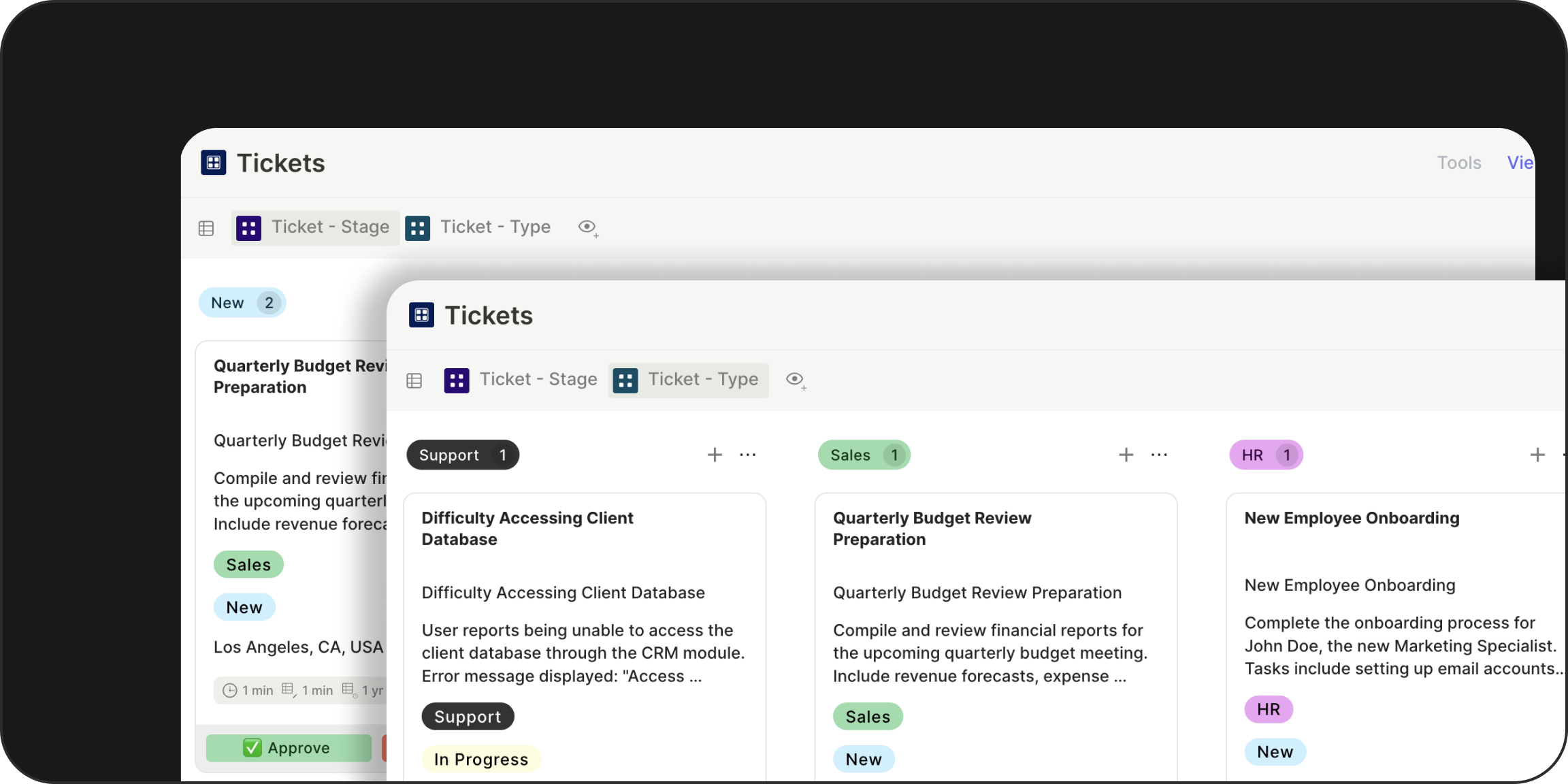Toggle the eye visibility control next to Ticket - Type
Viewport: 1568px width, 784px height.
coord(795,380)
